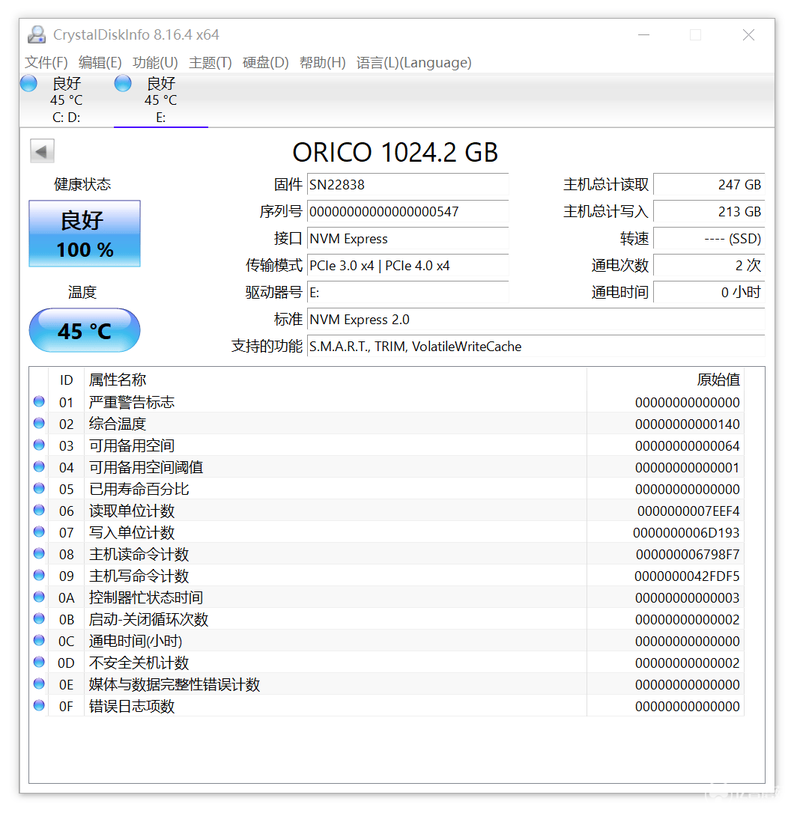Click the 45 °C temperature button
Viewport: 800px width, 816px height.
coord(85,330)
